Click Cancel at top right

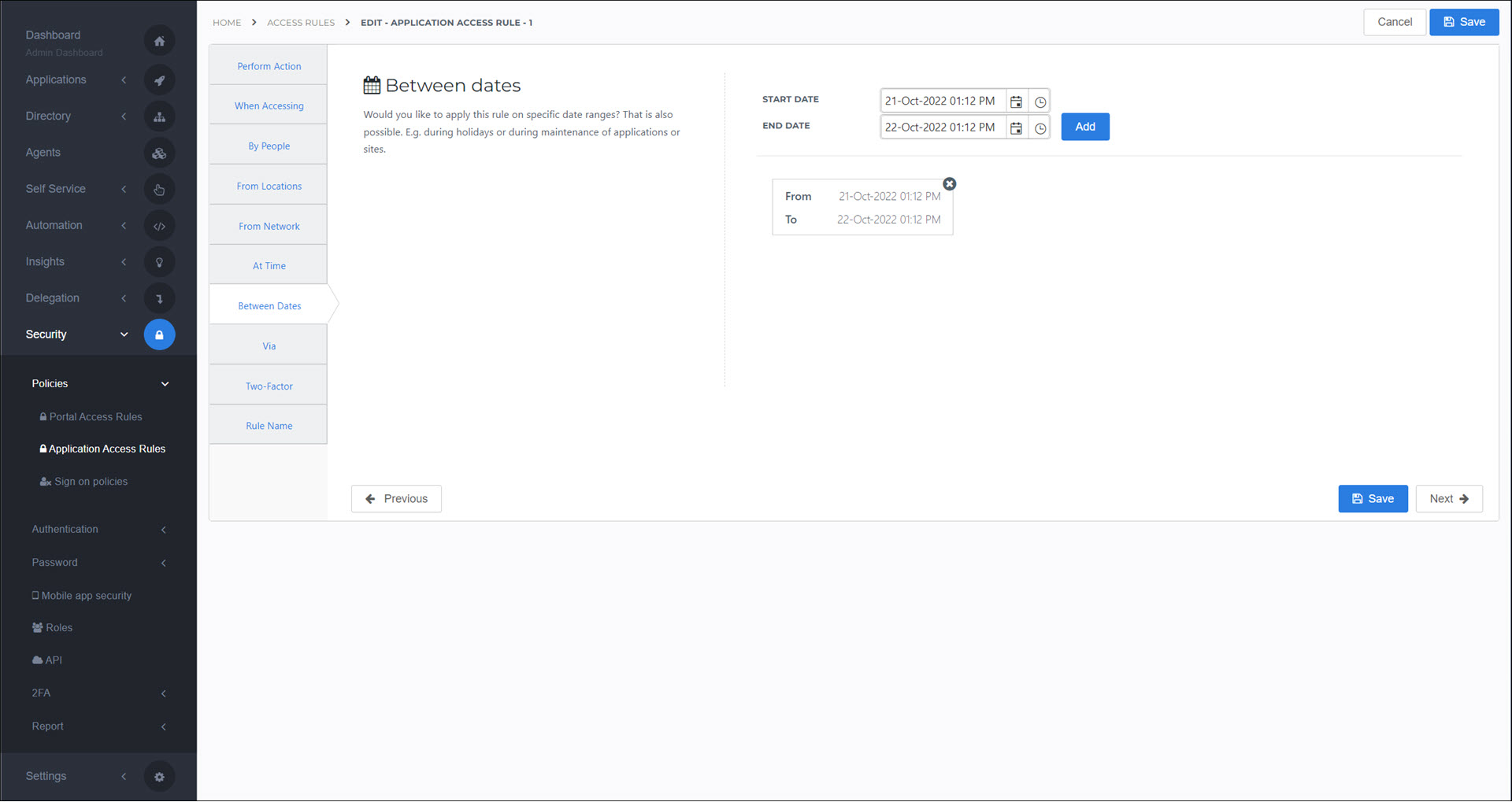1395,22
